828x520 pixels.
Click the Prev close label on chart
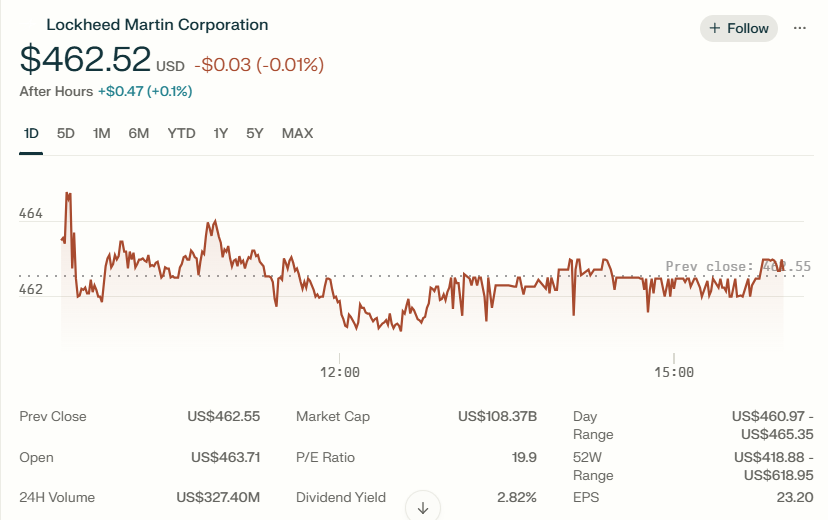[738, 267]
